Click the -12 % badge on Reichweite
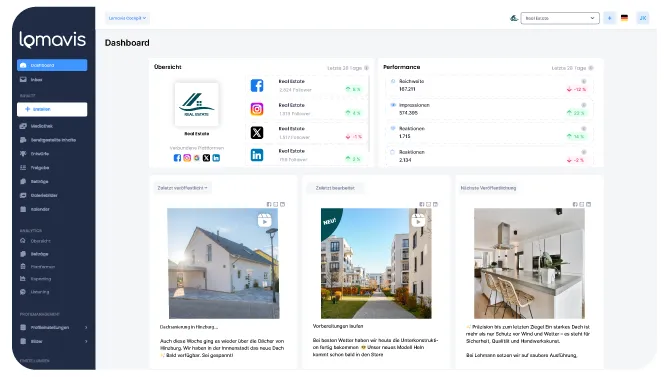The height and width of the screenshot is (377, 669). (576, 89)
